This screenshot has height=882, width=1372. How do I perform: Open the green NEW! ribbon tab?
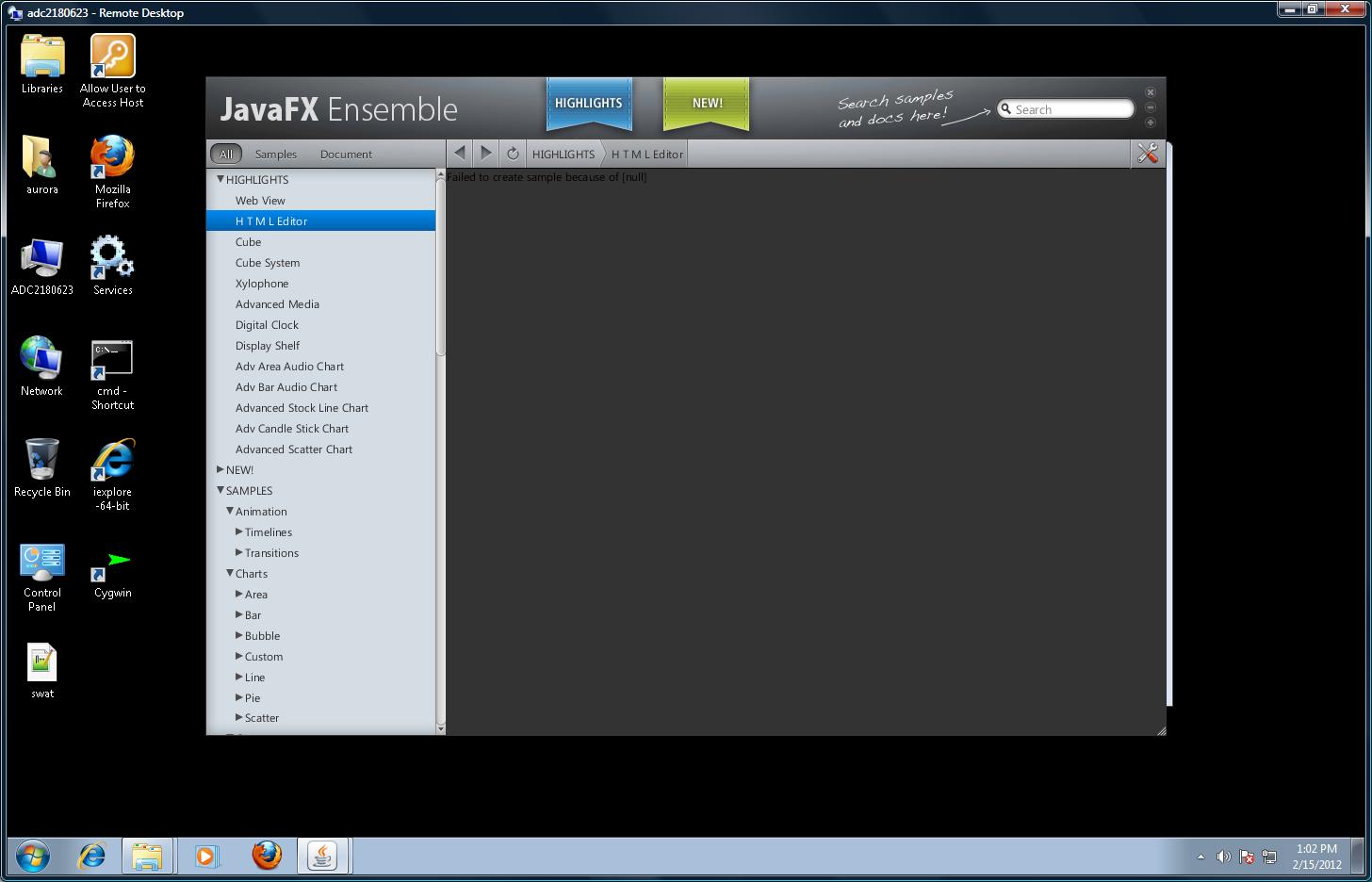(707, 104)
